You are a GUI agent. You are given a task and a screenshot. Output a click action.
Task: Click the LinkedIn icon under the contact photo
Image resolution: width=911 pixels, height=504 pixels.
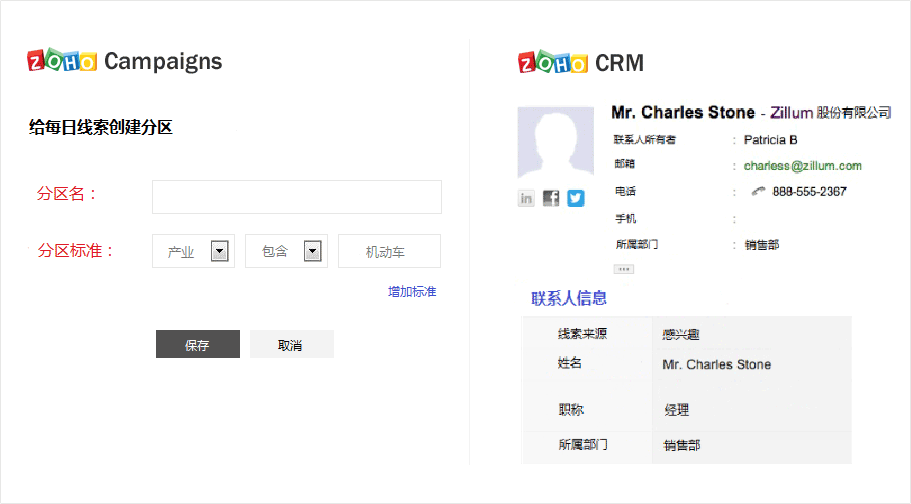526,199
